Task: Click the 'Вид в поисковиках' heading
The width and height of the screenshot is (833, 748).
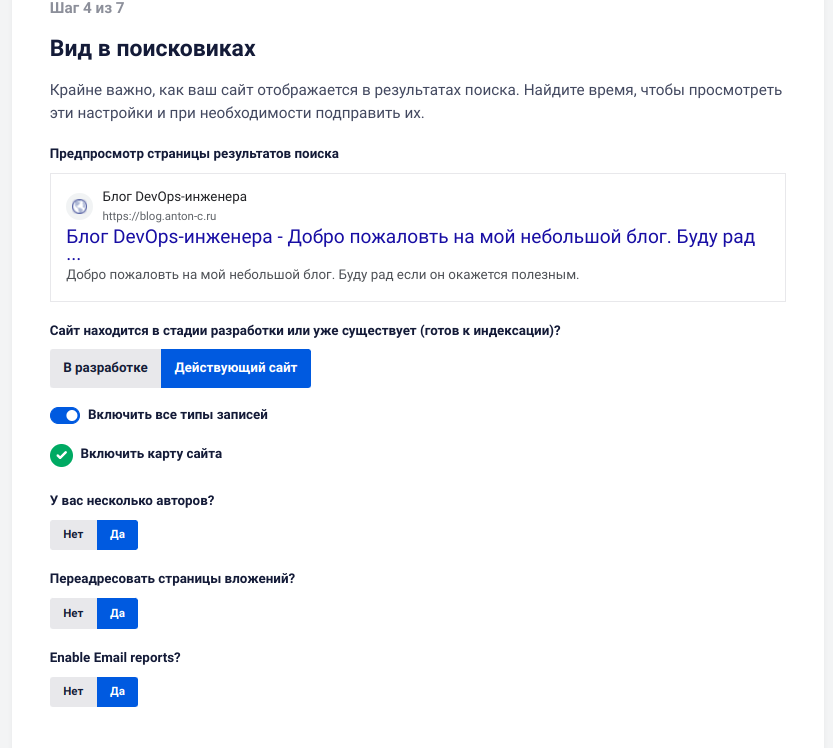Action: click(152, 48)
